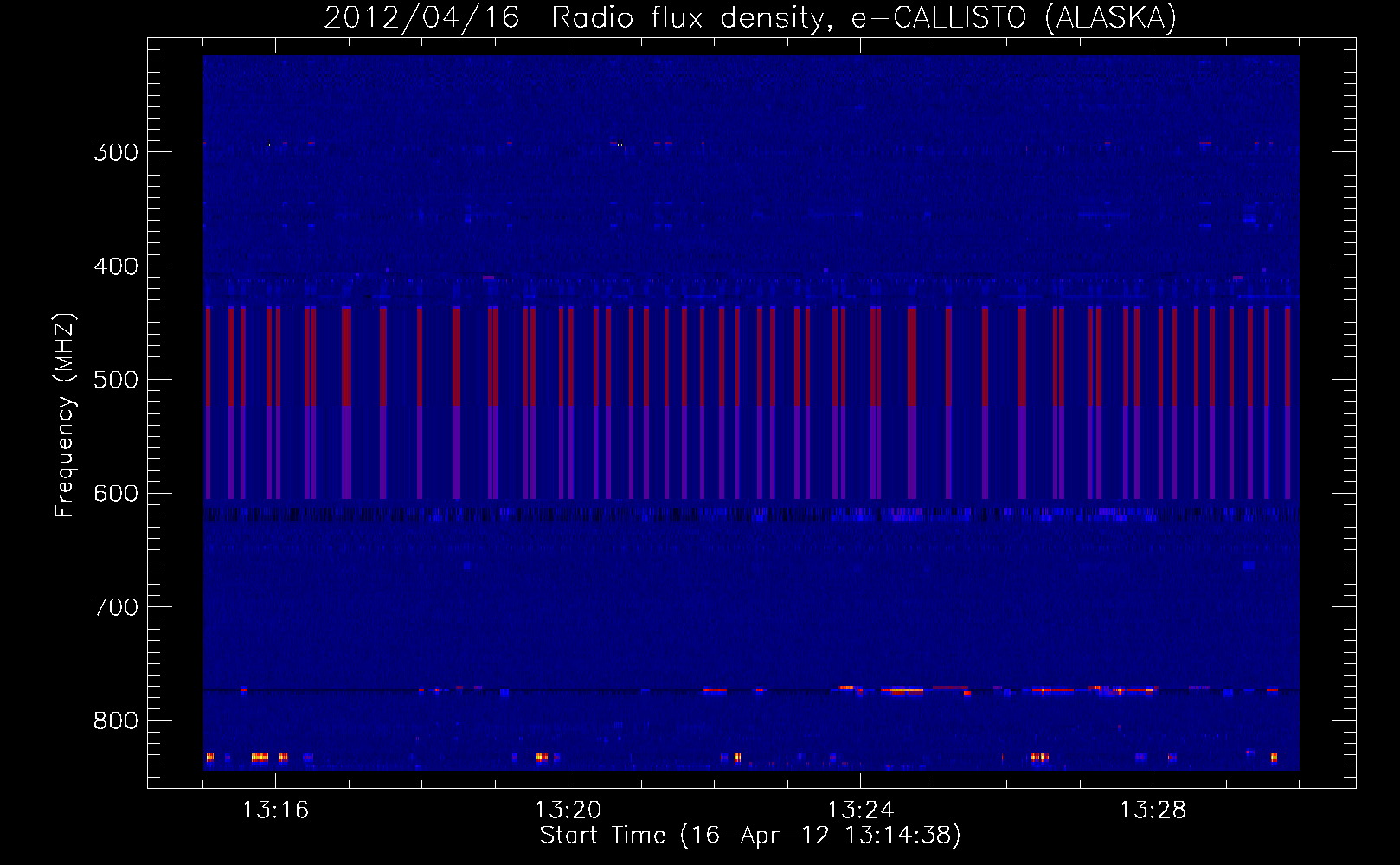Click the 300 frequency tick label
Viewport: 1400px width, 865px height.
[116, 152]
